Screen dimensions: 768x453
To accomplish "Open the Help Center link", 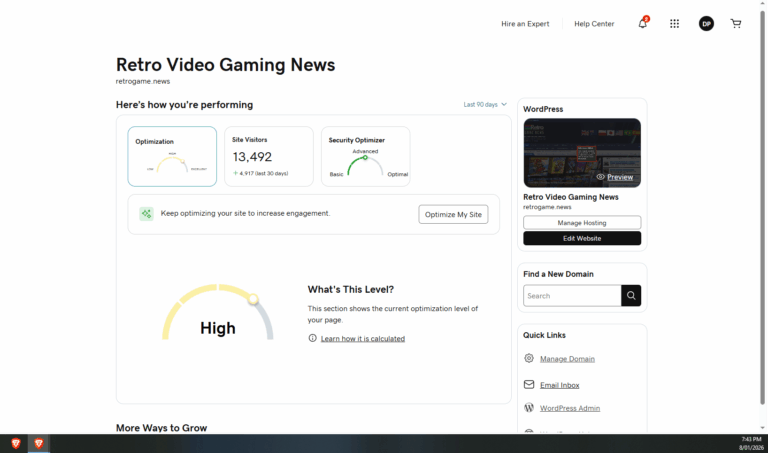I will coord(594,23).
